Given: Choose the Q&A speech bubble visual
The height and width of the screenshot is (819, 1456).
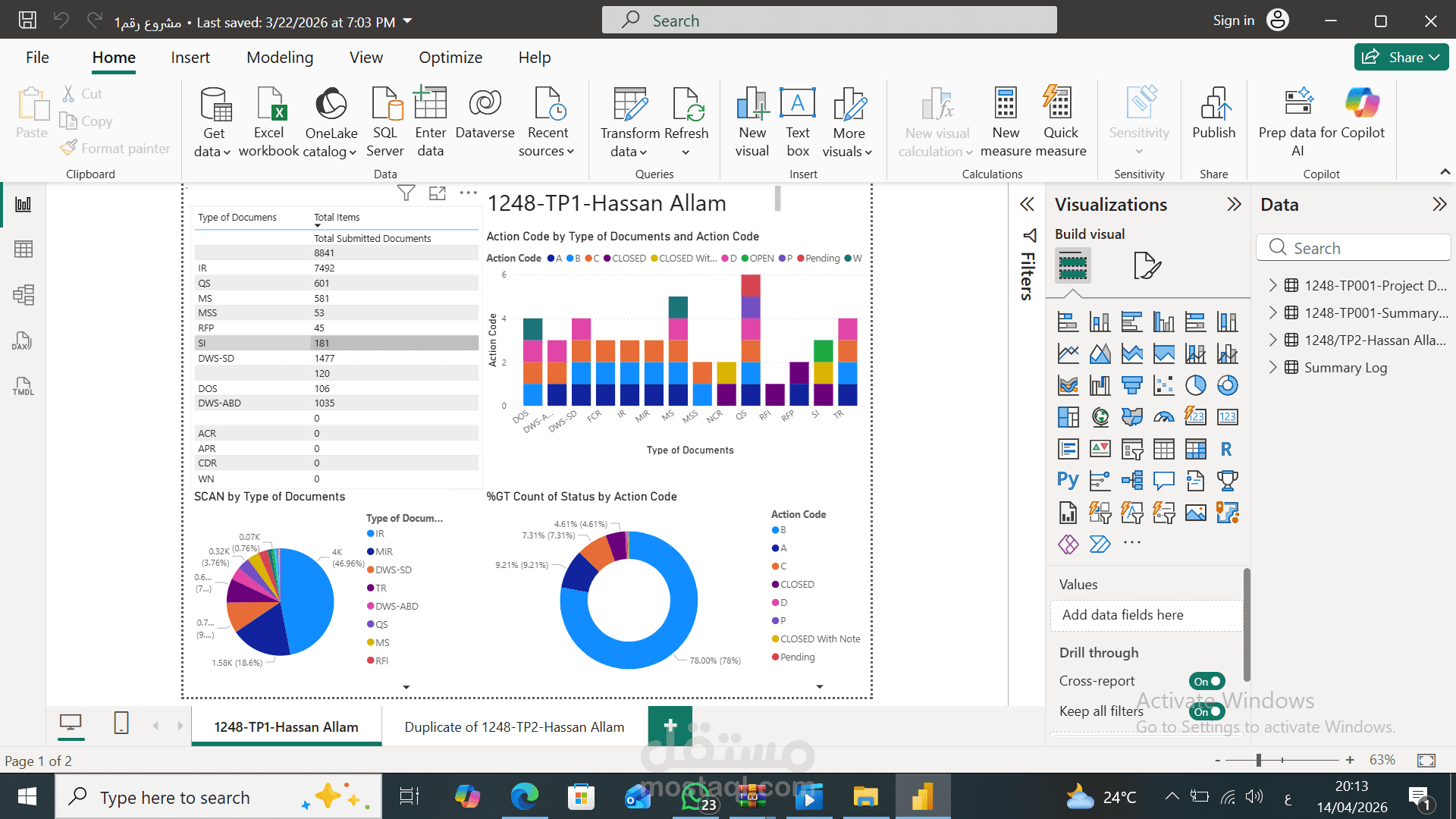Looking at the screenshot, I should point(1163,480).
